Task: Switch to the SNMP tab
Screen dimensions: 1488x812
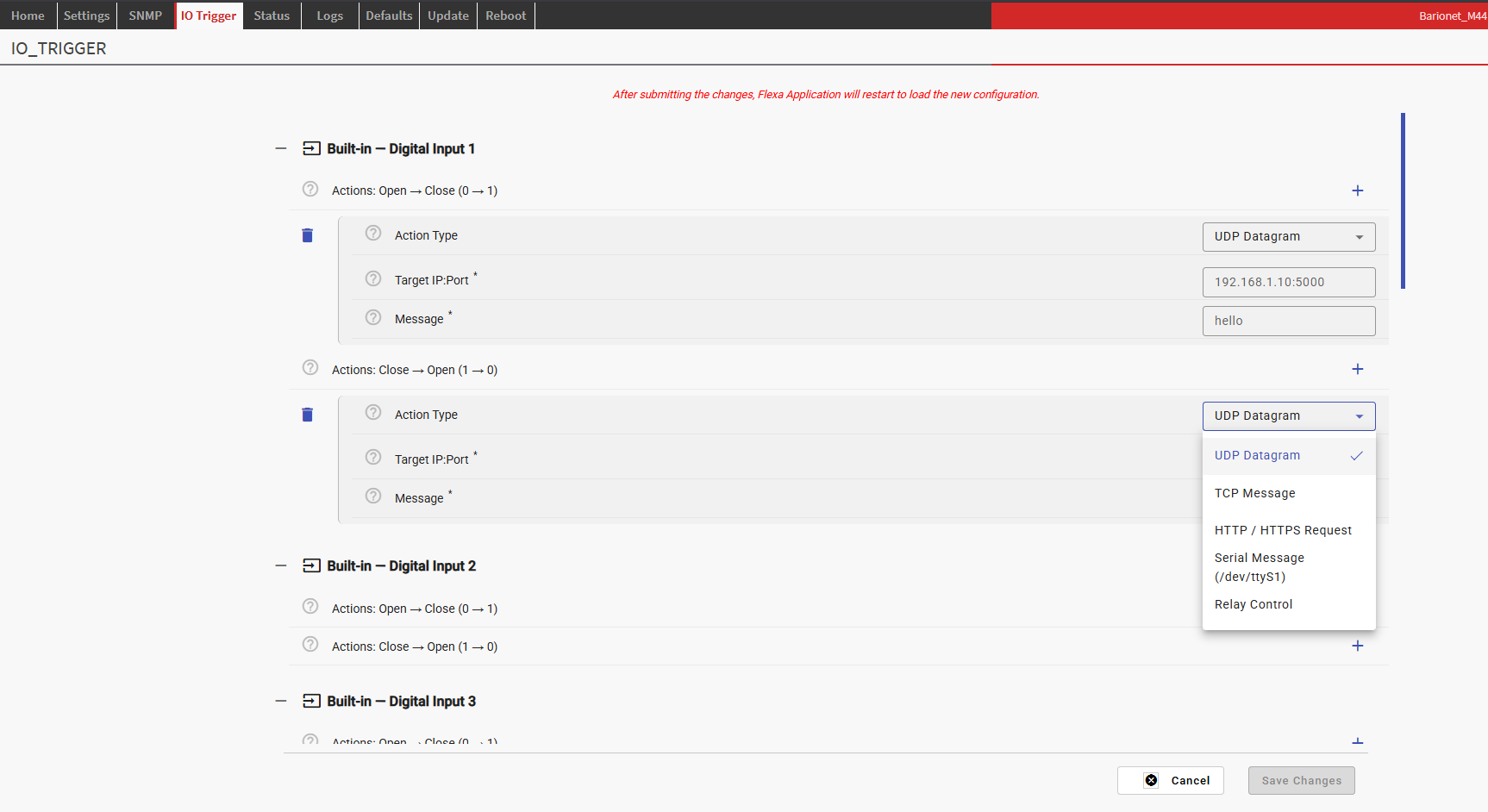Action: pos(145,16)
